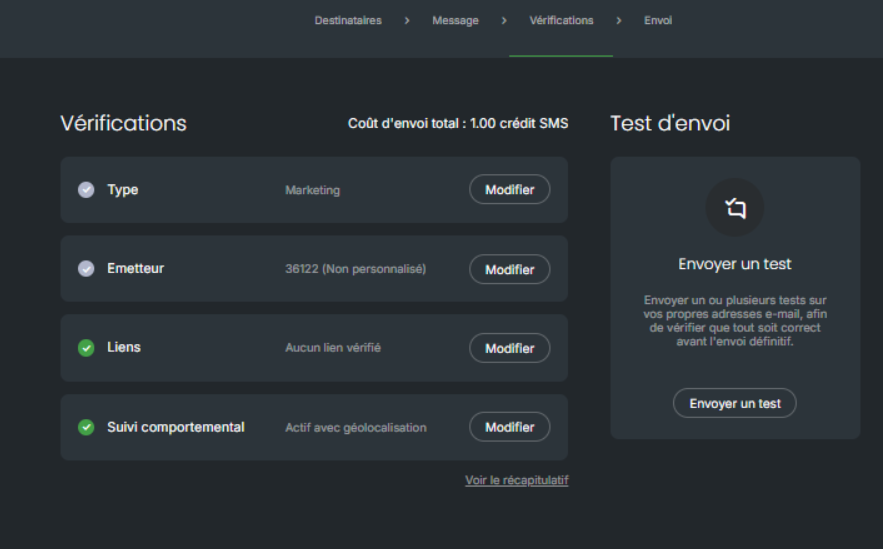Viewport: 883px width, 549px height.
Task: Click the chevron after Message
Action: (504, 20)
